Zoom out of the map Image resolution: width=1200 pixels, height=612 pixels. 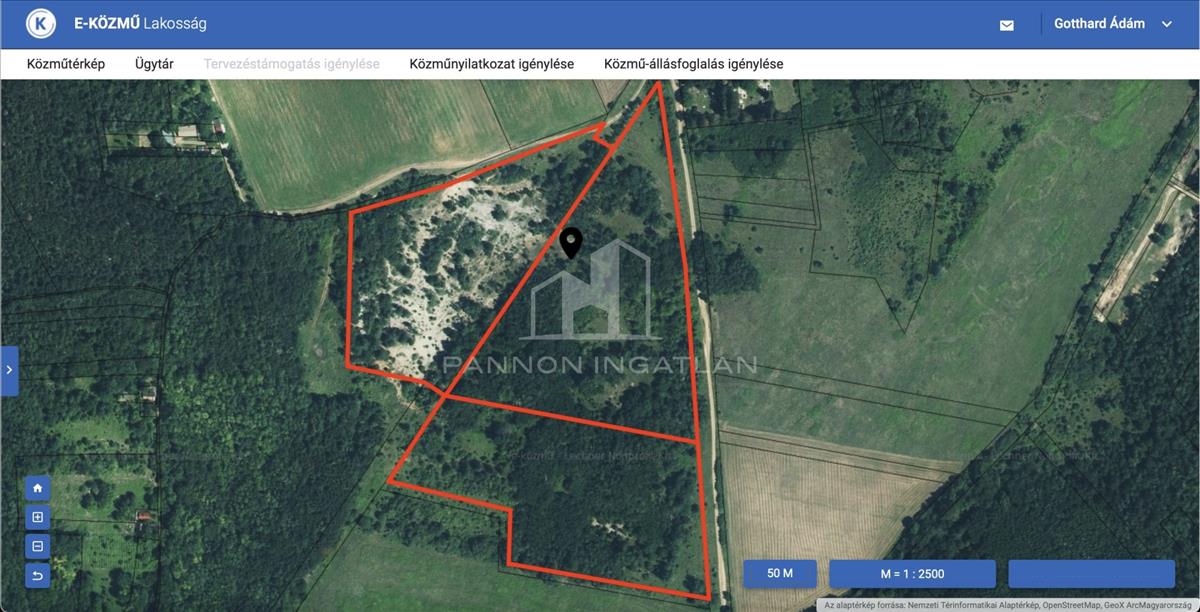pos(38,546)
